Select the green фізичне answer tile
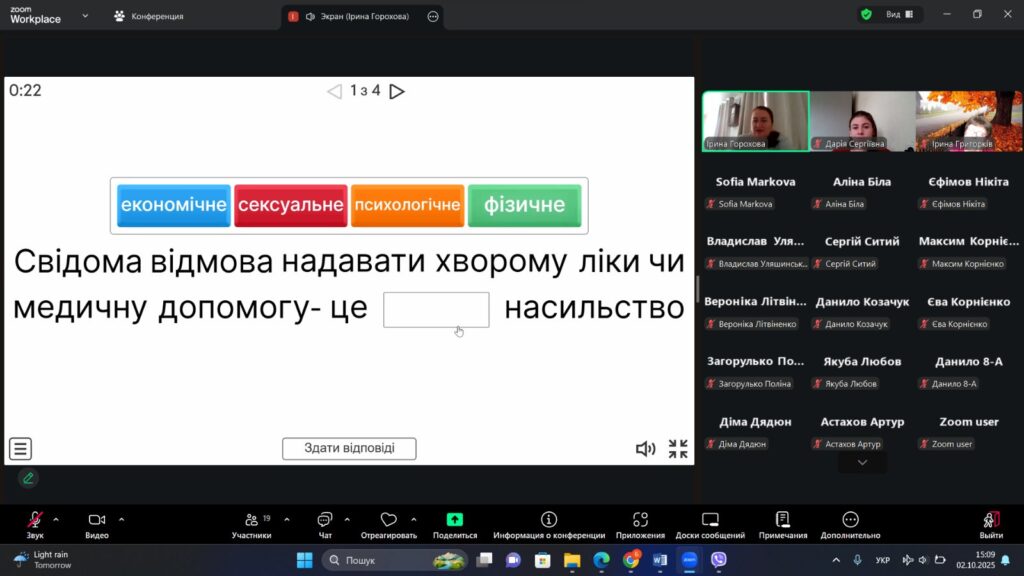 point(524,205)
